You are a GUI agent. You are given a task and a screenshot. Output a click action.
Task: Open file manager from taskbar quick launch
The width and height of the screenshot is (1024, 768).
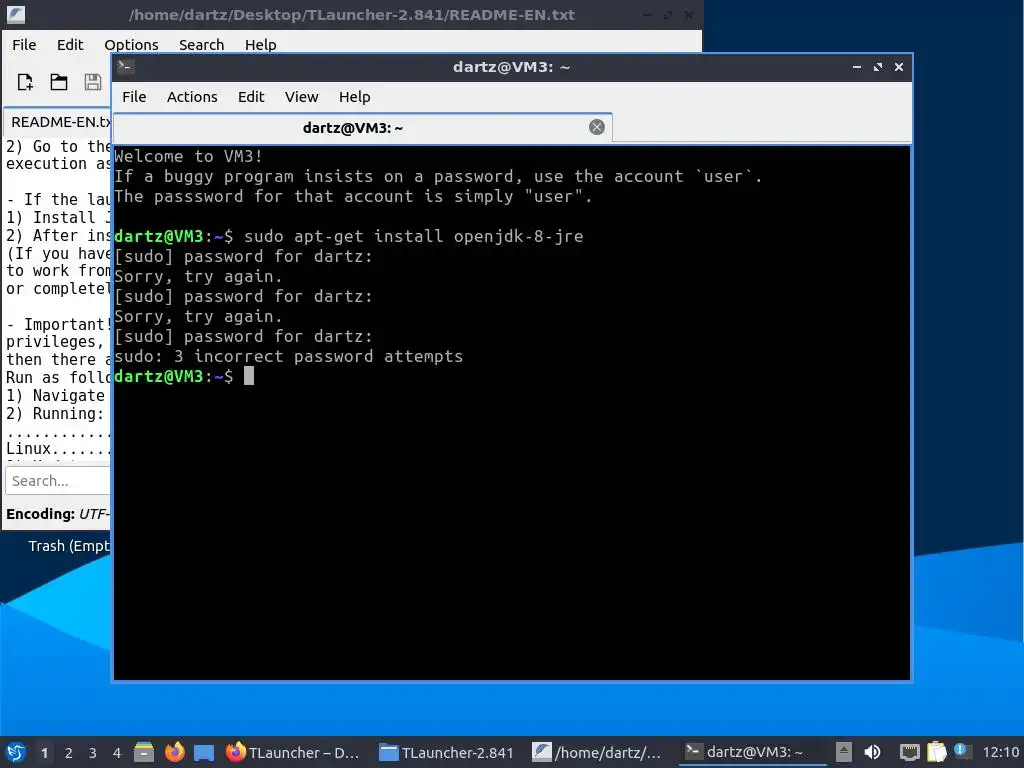pyautogui.click(x=144, y=752)
